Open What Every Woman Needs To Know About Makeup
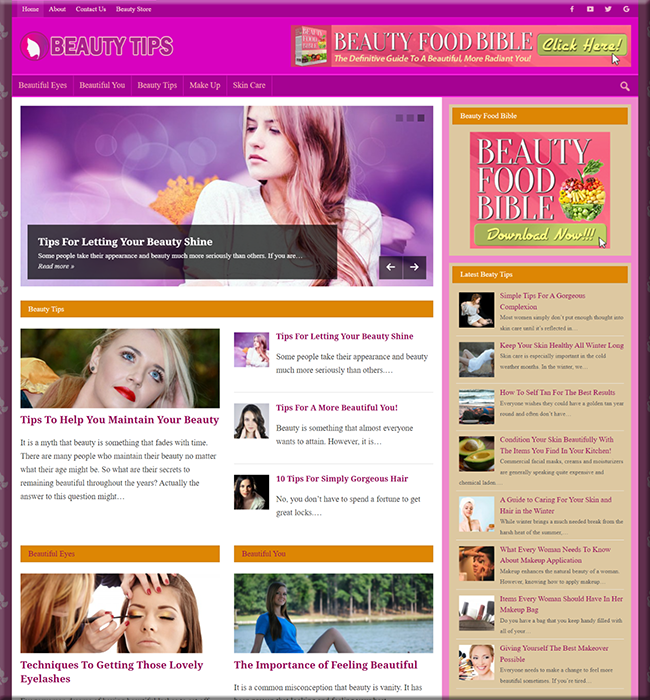 tap(555, 555)
